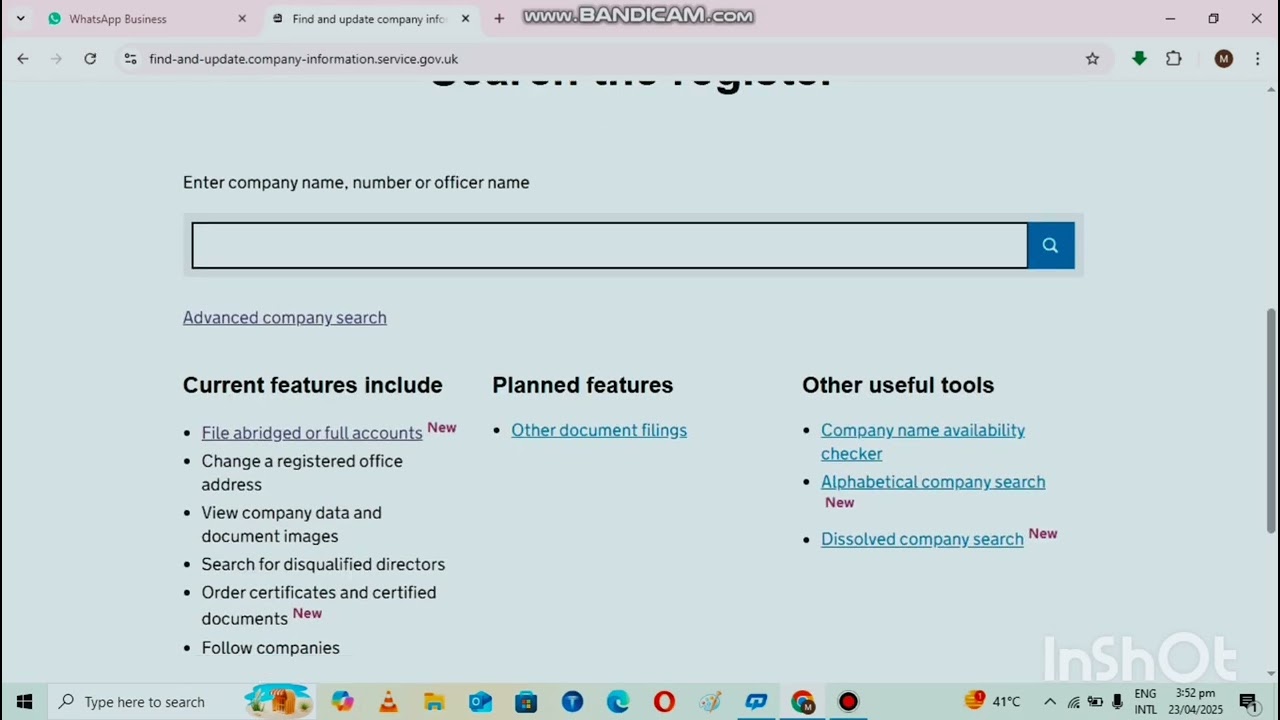
Task: Click the 'Current features include' heading
Action: click(312, 385)
